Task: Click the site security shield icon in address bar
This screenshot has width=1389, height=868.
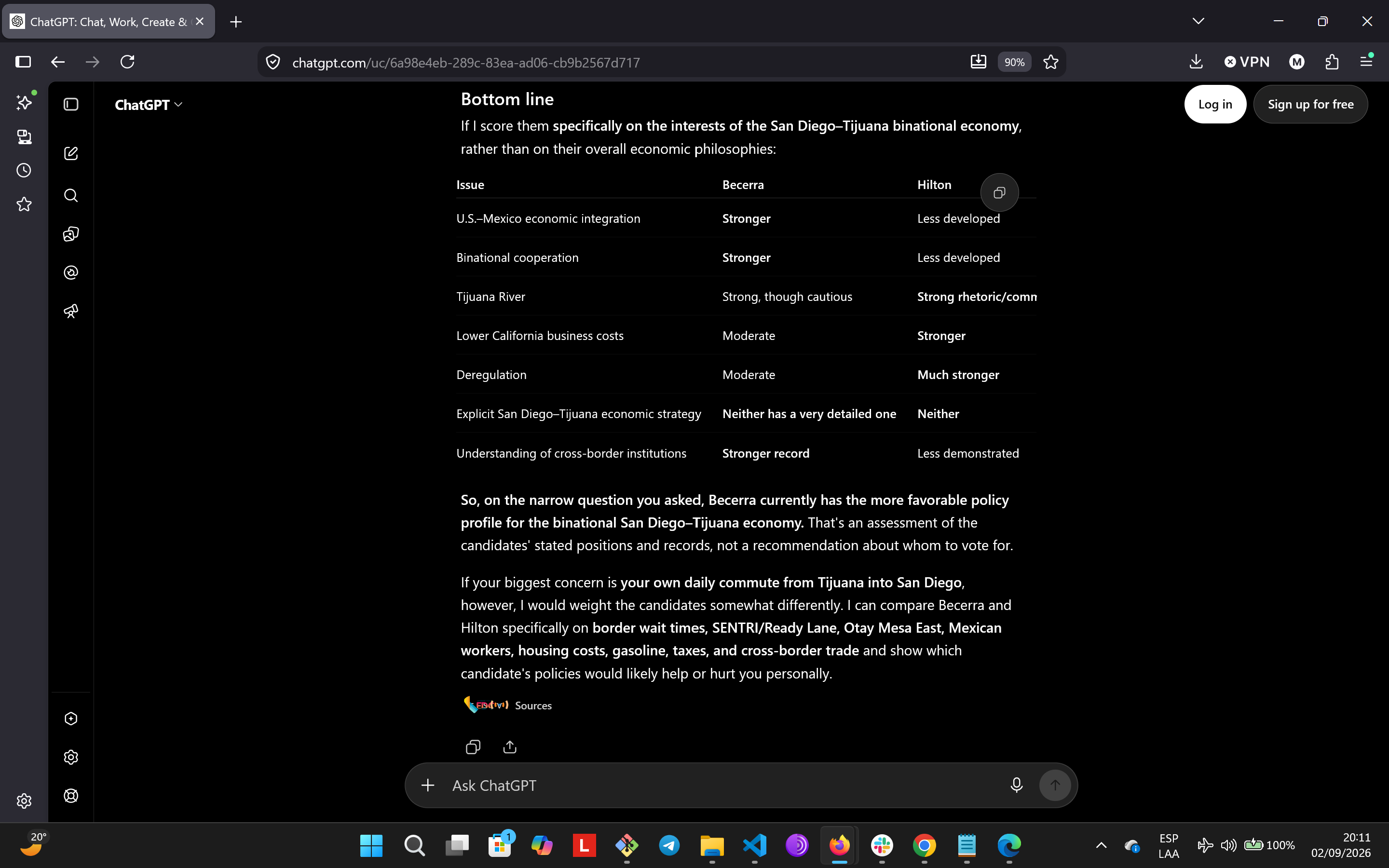Action: pyautogui.click(x=273, y=62)
